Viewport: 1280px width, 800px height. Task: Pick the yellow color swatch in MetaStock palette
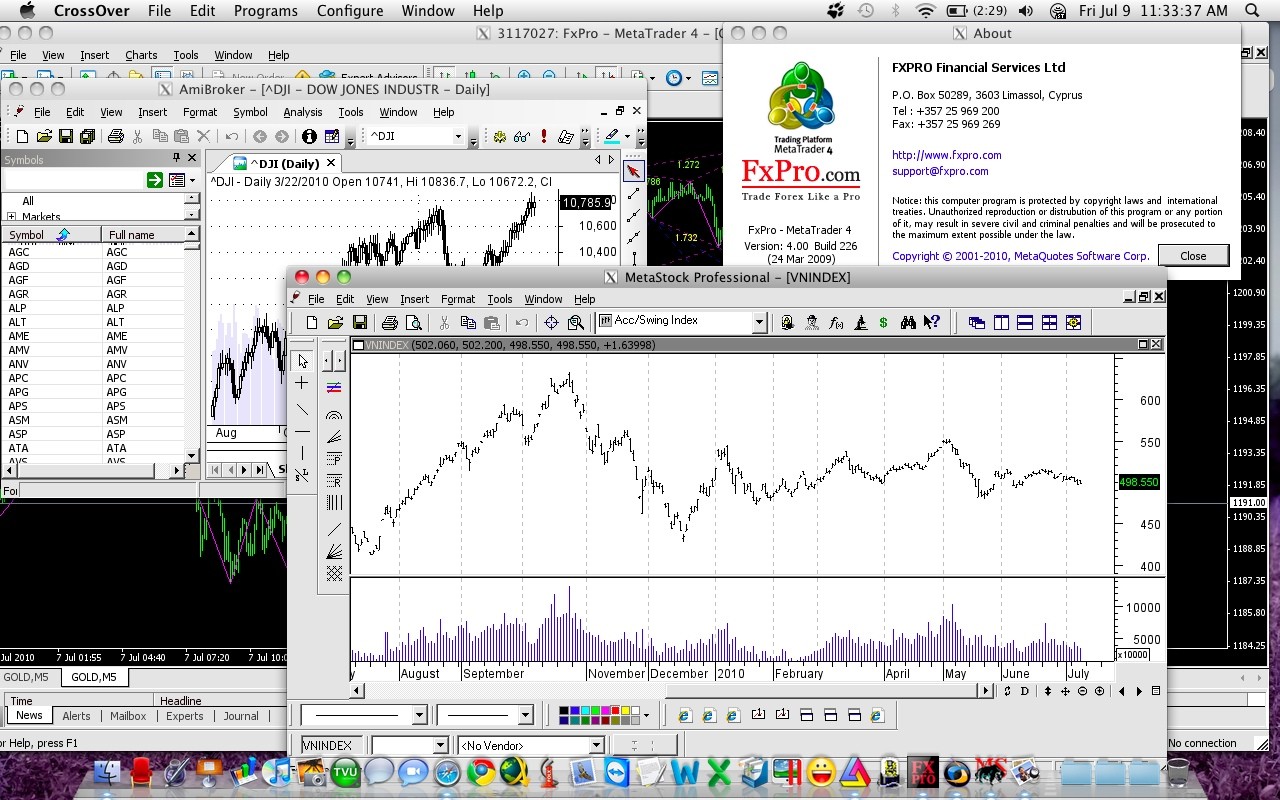625,710
